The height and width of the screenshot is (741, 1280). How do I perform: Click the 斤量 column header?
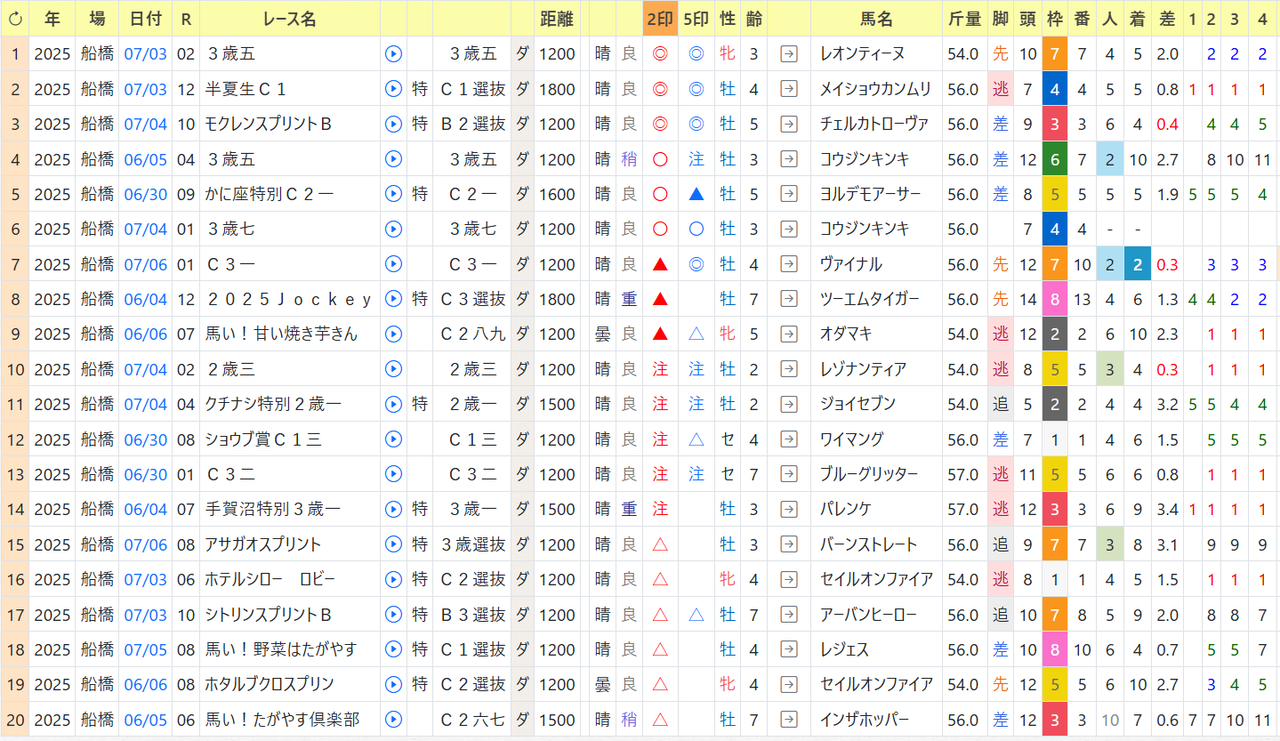pos(964,18)
